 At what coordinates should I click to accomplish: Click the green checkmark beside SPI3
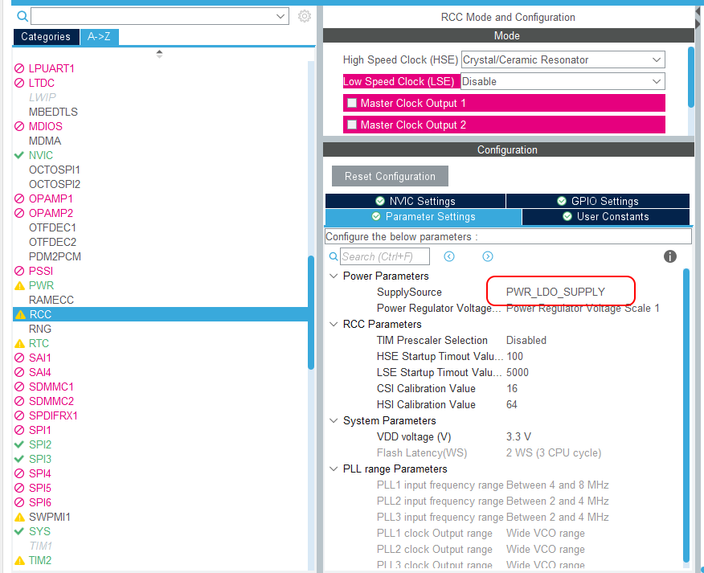(x=19, y=459)
